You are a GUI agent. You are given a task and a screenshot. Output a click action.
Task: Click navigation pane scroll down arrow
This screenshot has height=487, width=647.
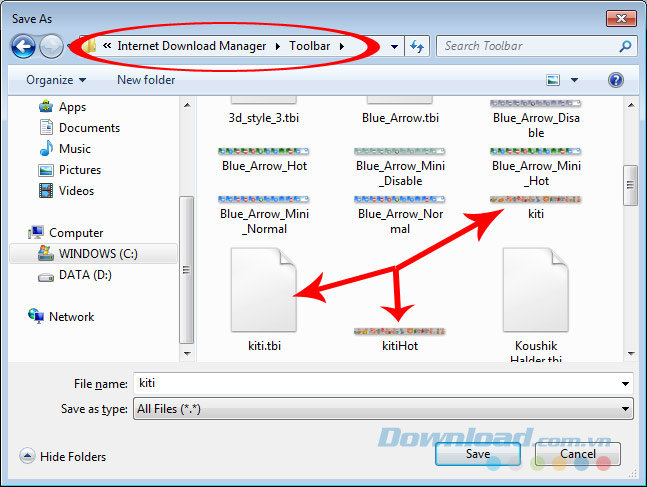click(x=187, y=354)
